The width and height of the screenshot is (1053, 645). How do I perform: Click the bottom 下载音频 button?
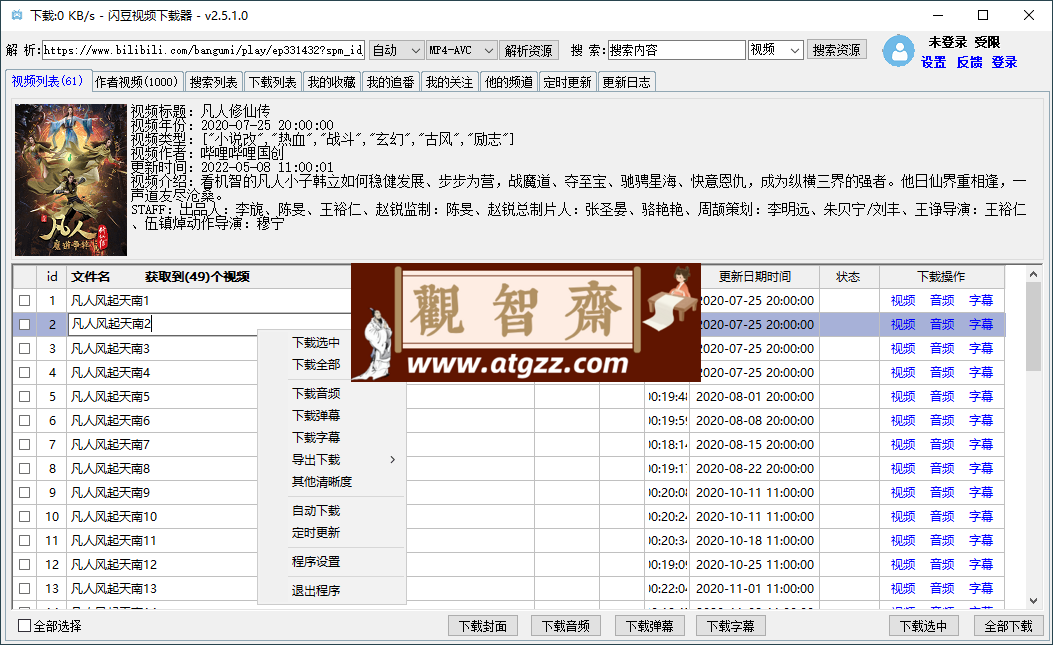(566, 626)
